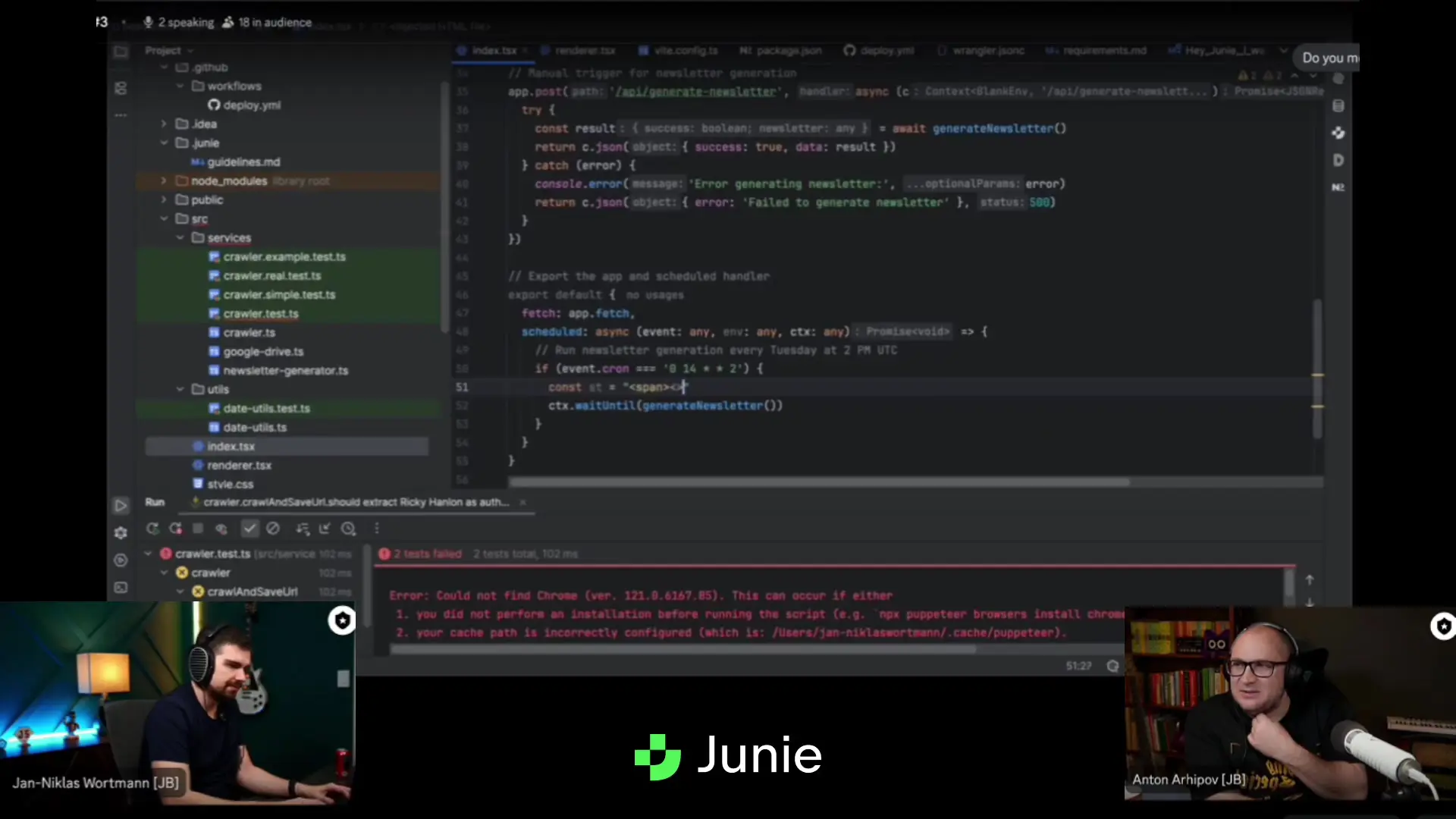1456x819 pixels.
Task: Expand the public folder
Action: [164, 199]
